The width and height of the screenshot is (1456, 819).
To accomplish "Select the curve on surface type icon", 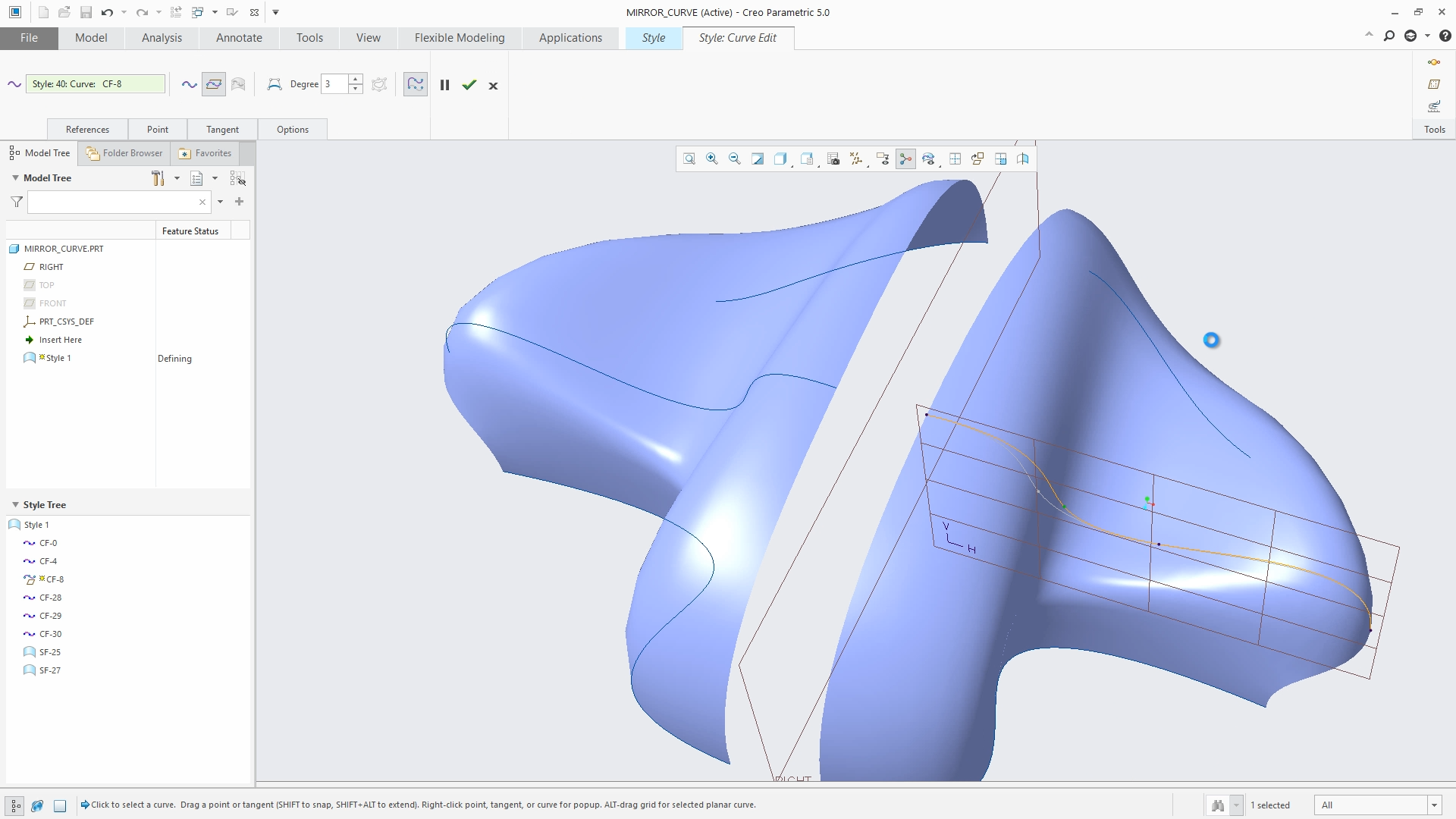I will point(238,85).
